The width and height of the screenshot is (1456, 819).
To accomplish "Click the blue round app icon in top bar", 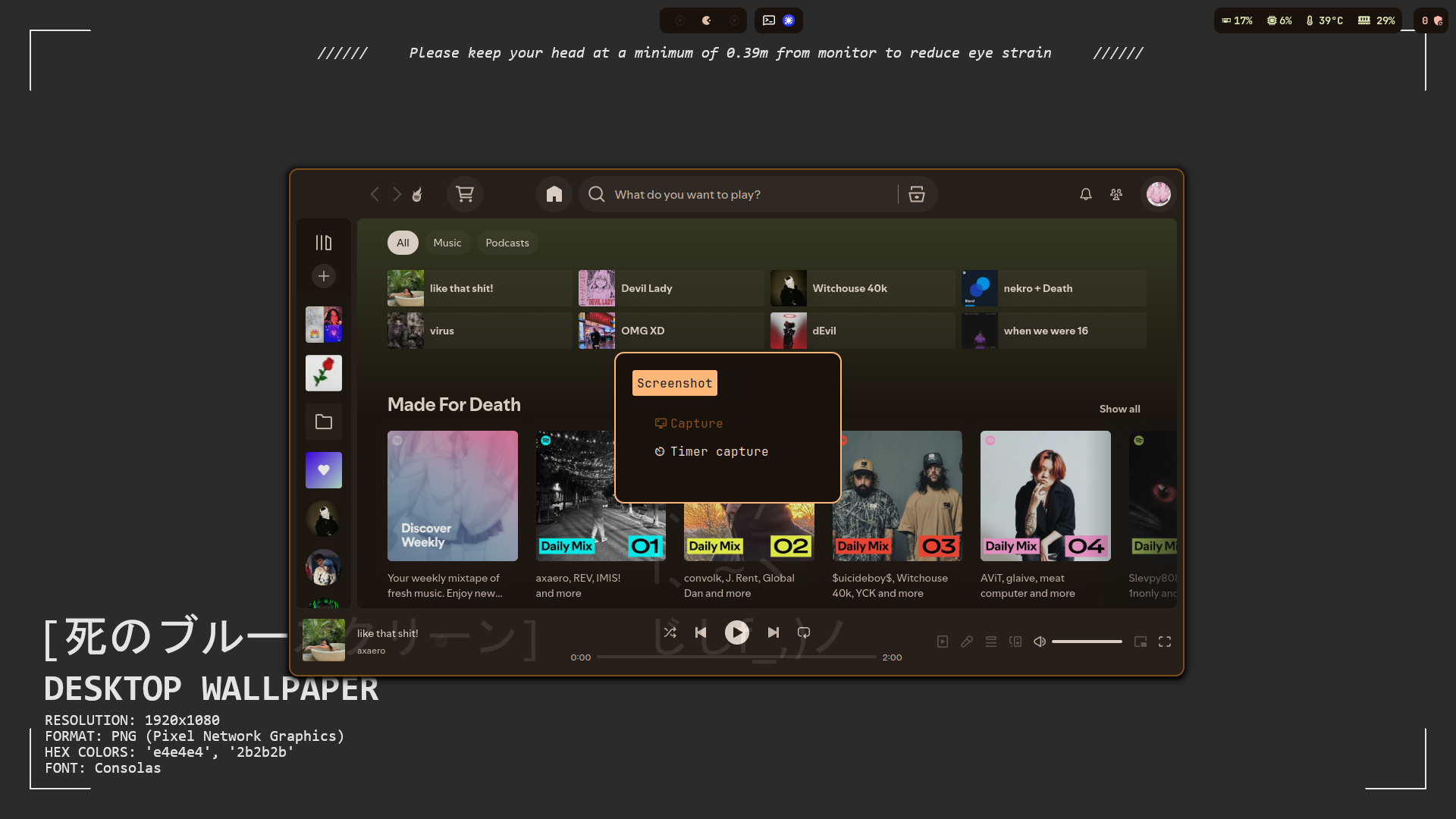I will tap(789, 20).
